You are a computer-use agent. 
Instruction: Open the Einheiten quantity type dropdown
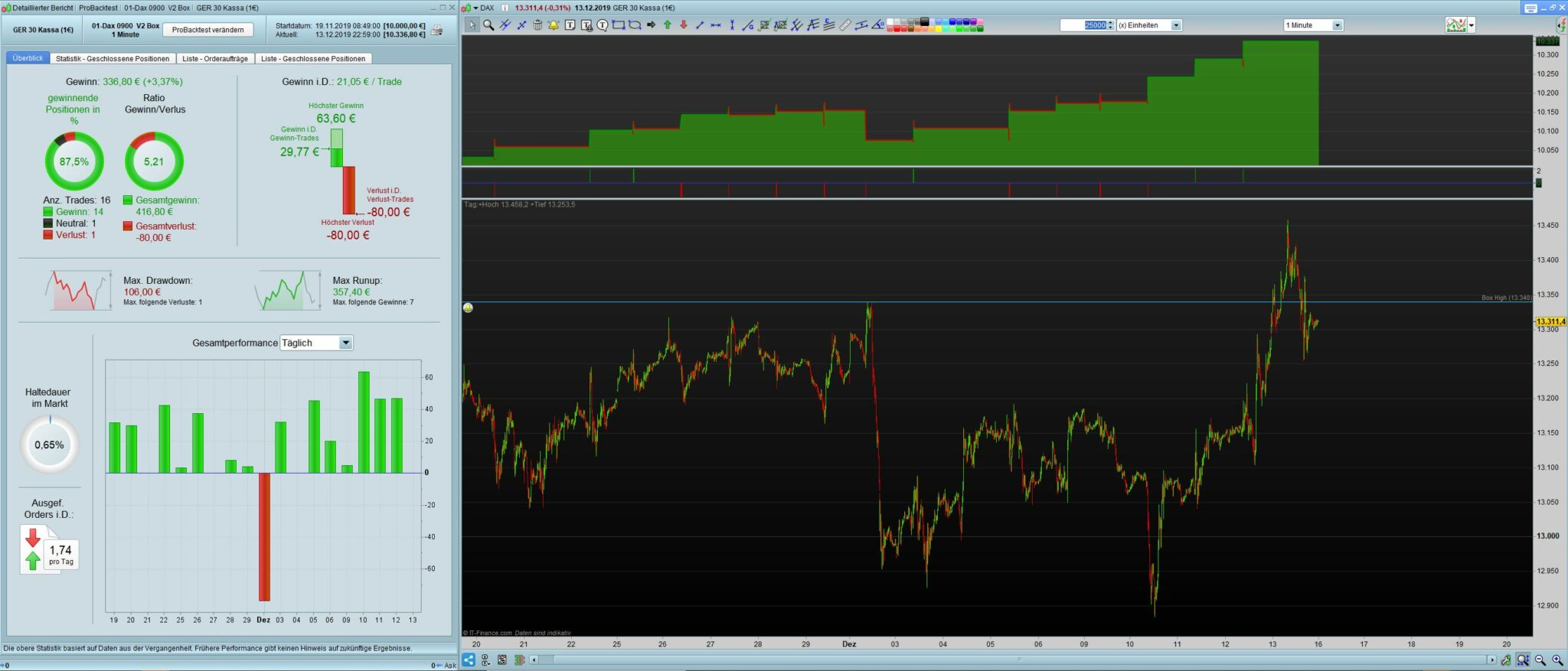(x=1149, y=25)
